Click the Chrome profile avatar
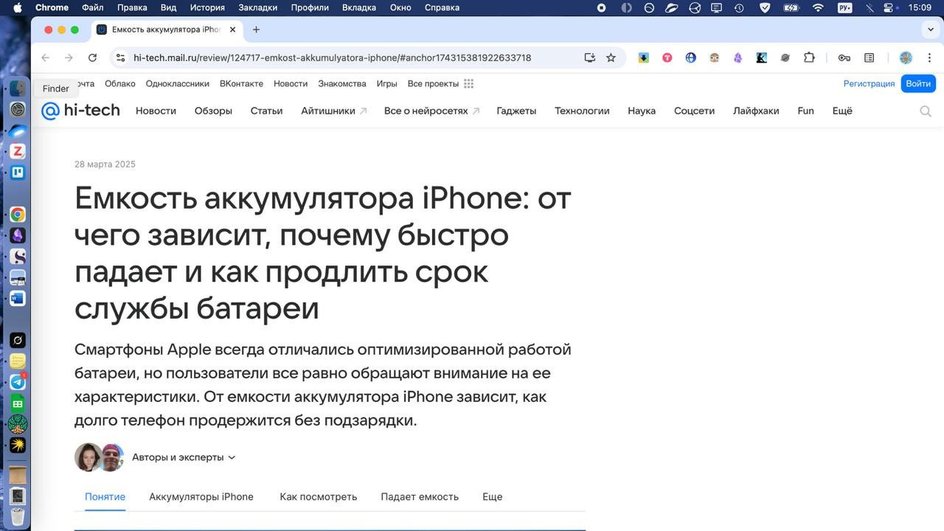The height and width of the screenshot is (531, 944). pyautogui.click(x=905, y=58)
